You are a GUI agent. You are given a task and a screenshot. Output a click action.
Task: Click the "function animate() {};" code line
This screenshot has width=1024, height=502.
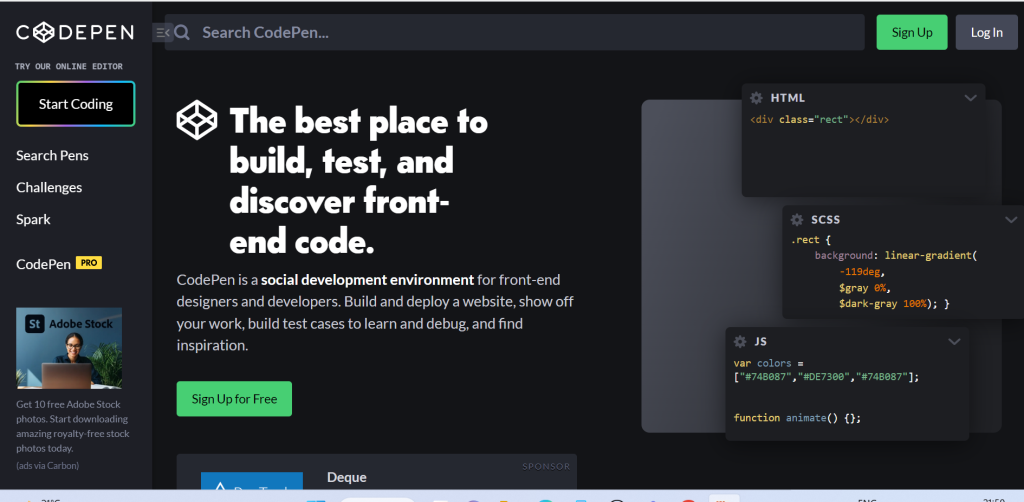[797, 418]
